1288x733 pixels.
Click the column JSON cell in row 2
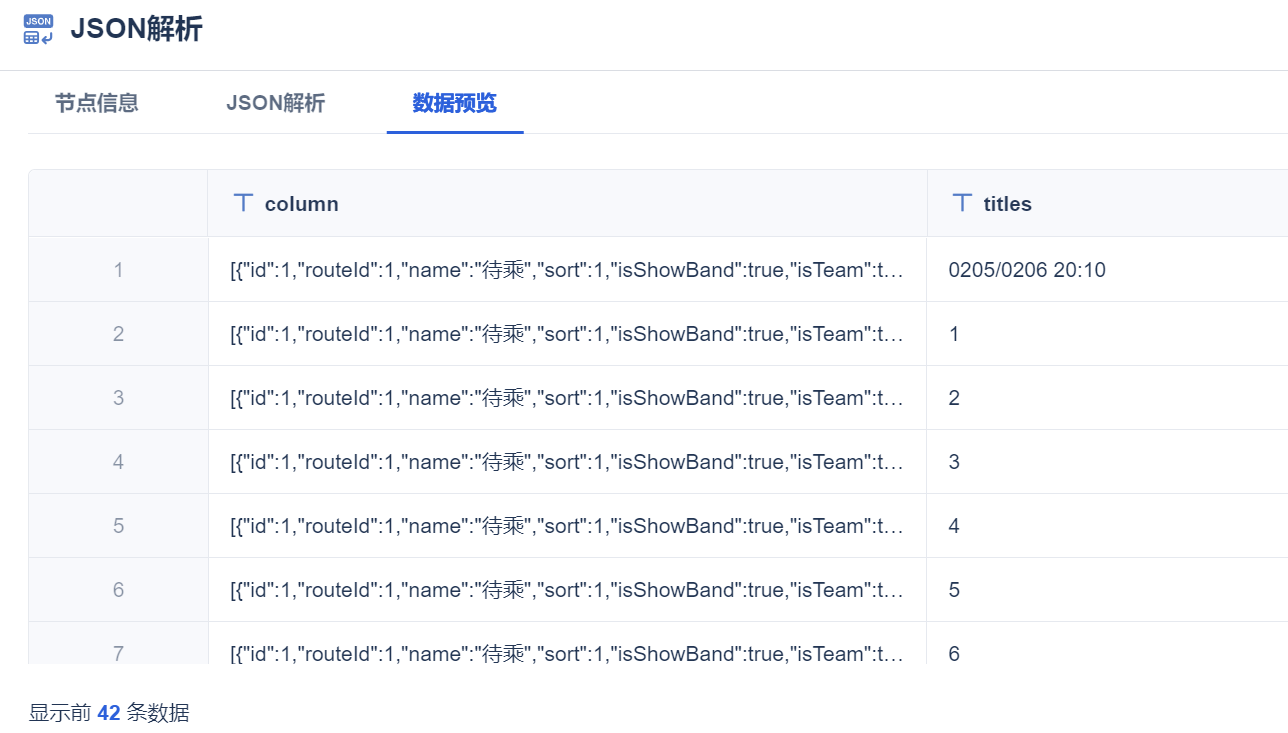pyautogui.click(x=567, y=334)
